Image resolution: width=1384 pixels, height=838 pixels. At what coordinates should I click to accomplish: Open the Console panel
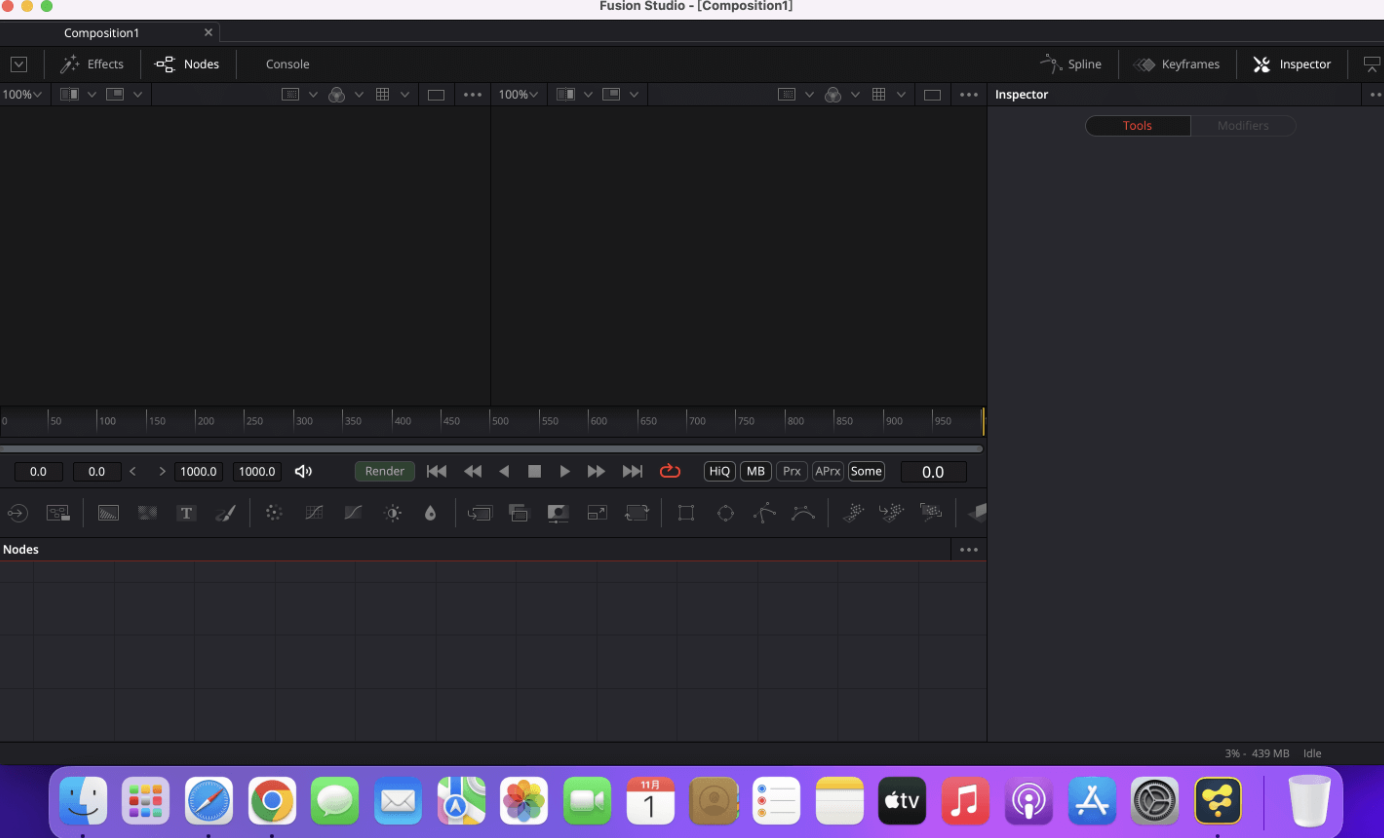click(x=287, y=63)
